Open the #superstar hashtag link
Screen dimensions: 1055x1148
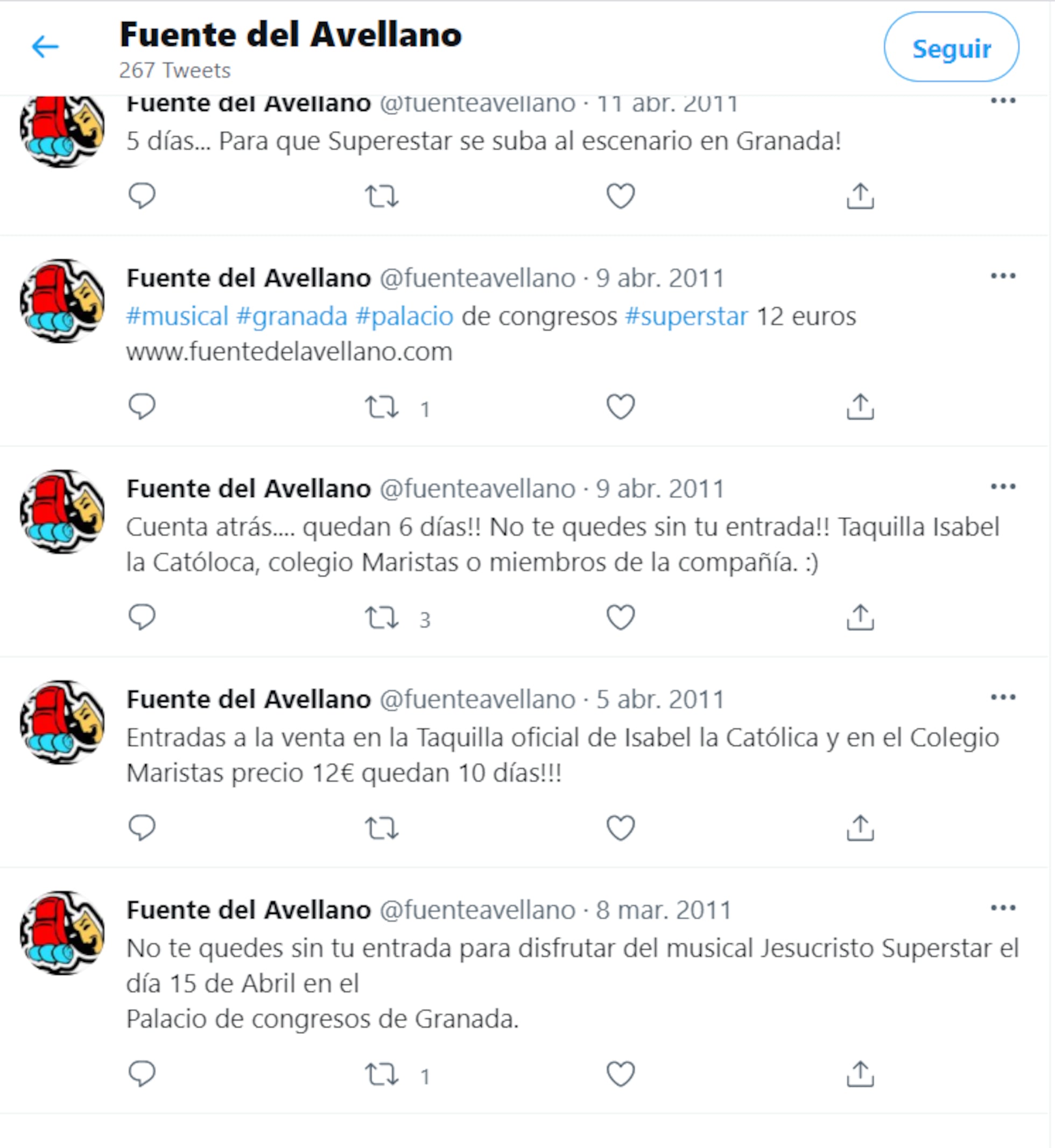686,316
